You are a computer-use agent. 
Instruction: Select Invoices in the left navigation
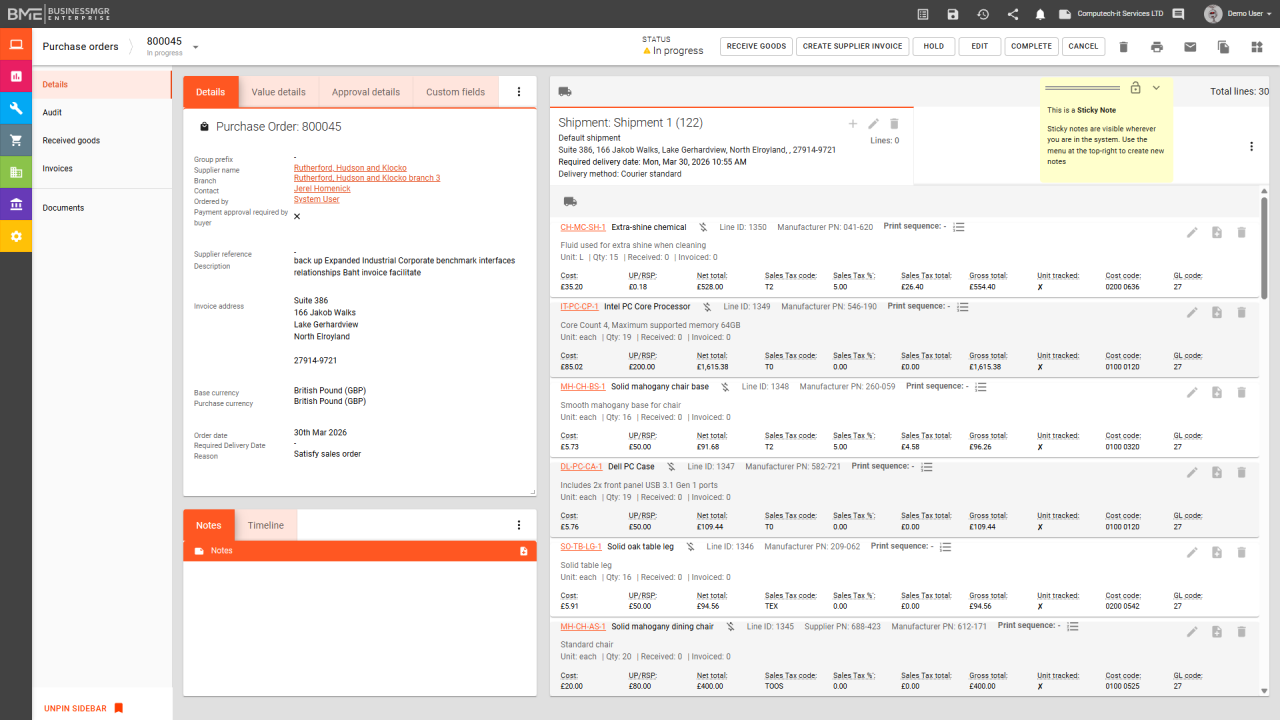(x=57, y=169)
